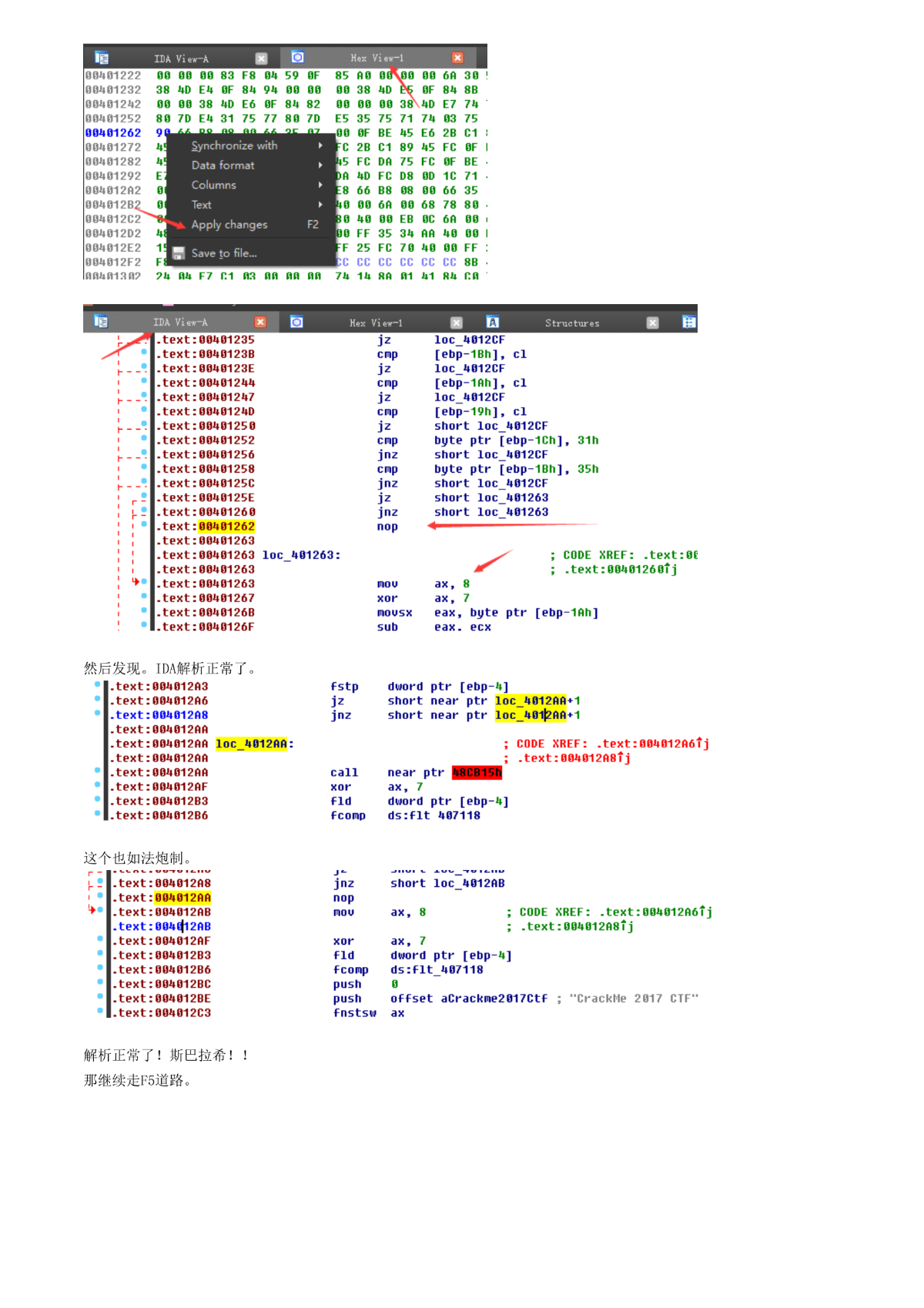
Task: Click highlighted label loc_4012AA:
Action: pyautogui.click(x=255, y=744)
